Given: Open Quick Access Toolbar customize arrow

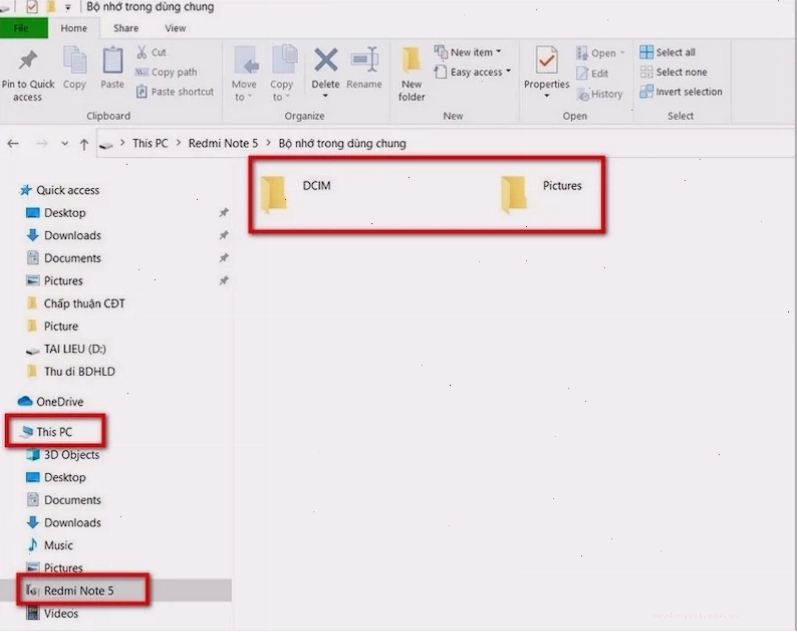Looking at the screenshot, I should pyautogui.click(x=68, y=7).
